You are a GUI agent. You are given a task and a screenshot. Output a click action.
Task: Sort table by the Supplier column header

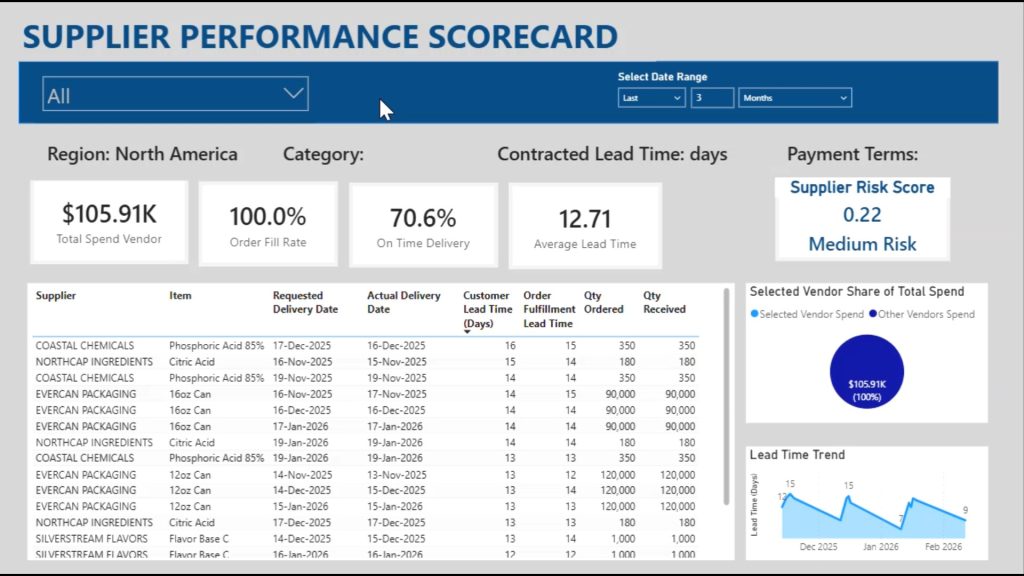click(x=56, y=296)
